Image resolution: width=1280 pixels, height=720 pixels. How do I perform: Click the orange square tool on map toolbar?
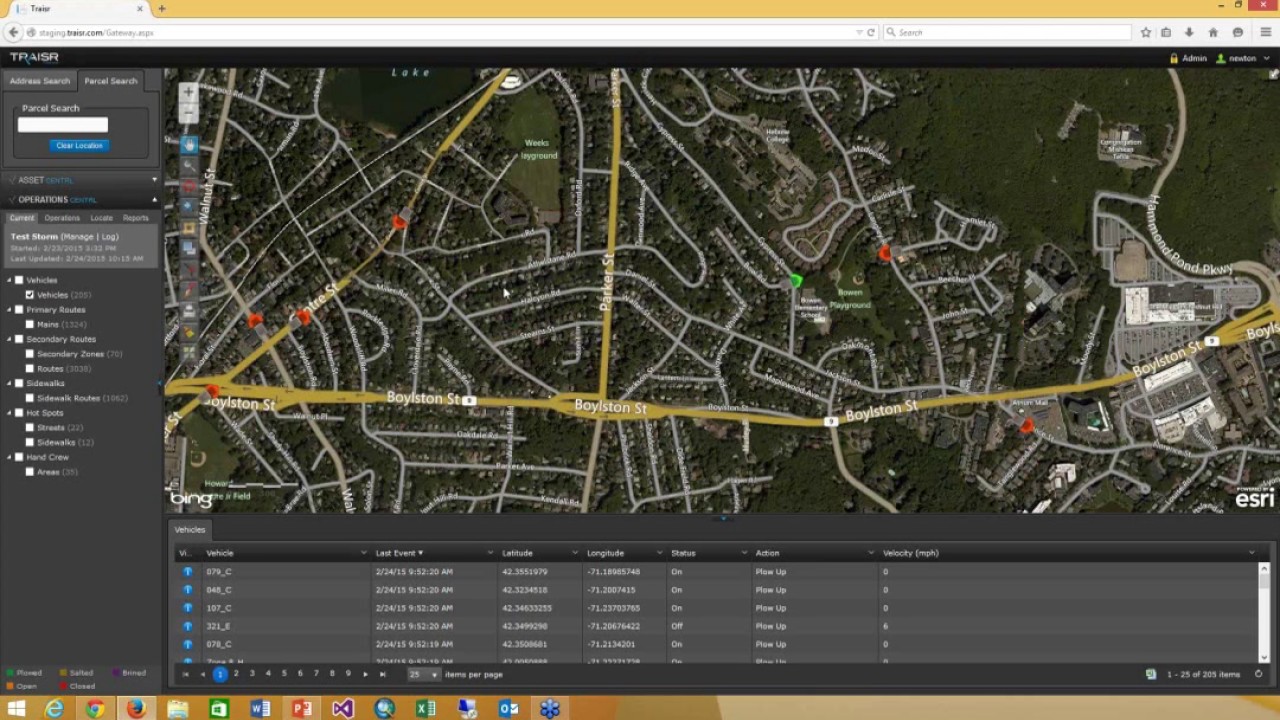coord(189,228)
